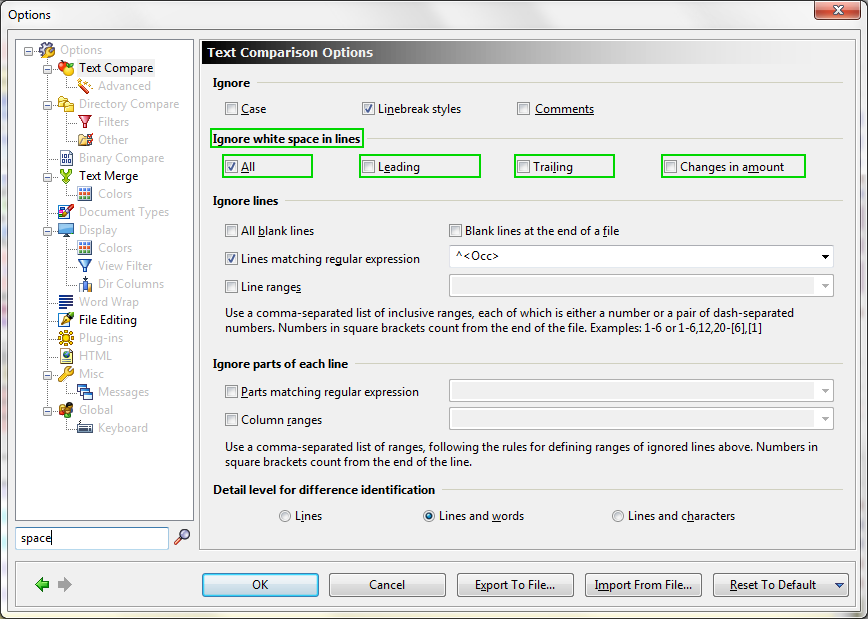This screenshot has width=868, height=619.
Task: Open Reset To Default dropdown arrow
Action: tap(839, 585)
